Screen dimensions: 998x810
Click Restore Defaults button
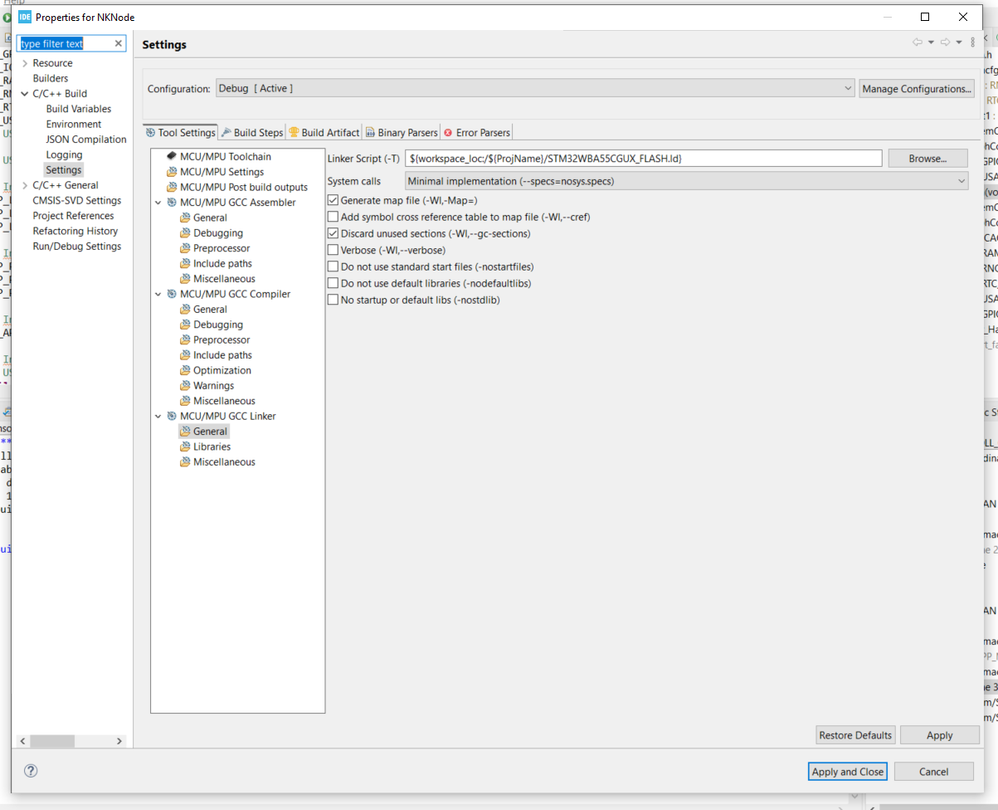(x=855, y=735)
